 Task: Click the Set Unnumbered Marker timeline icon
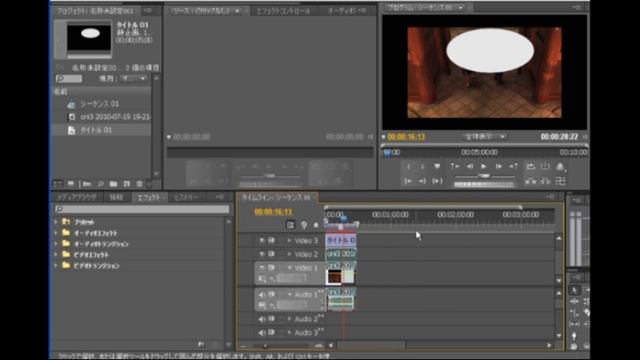tap(316, 225)
